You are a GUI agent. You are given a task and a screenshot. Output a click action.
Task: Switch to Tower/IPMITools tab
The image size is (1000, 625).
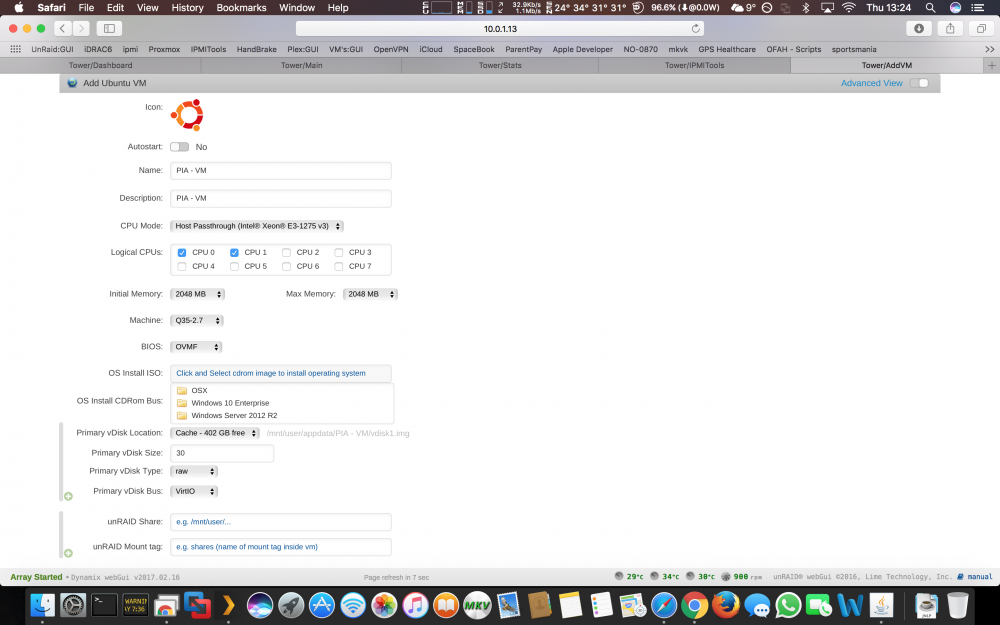point(695,65)
